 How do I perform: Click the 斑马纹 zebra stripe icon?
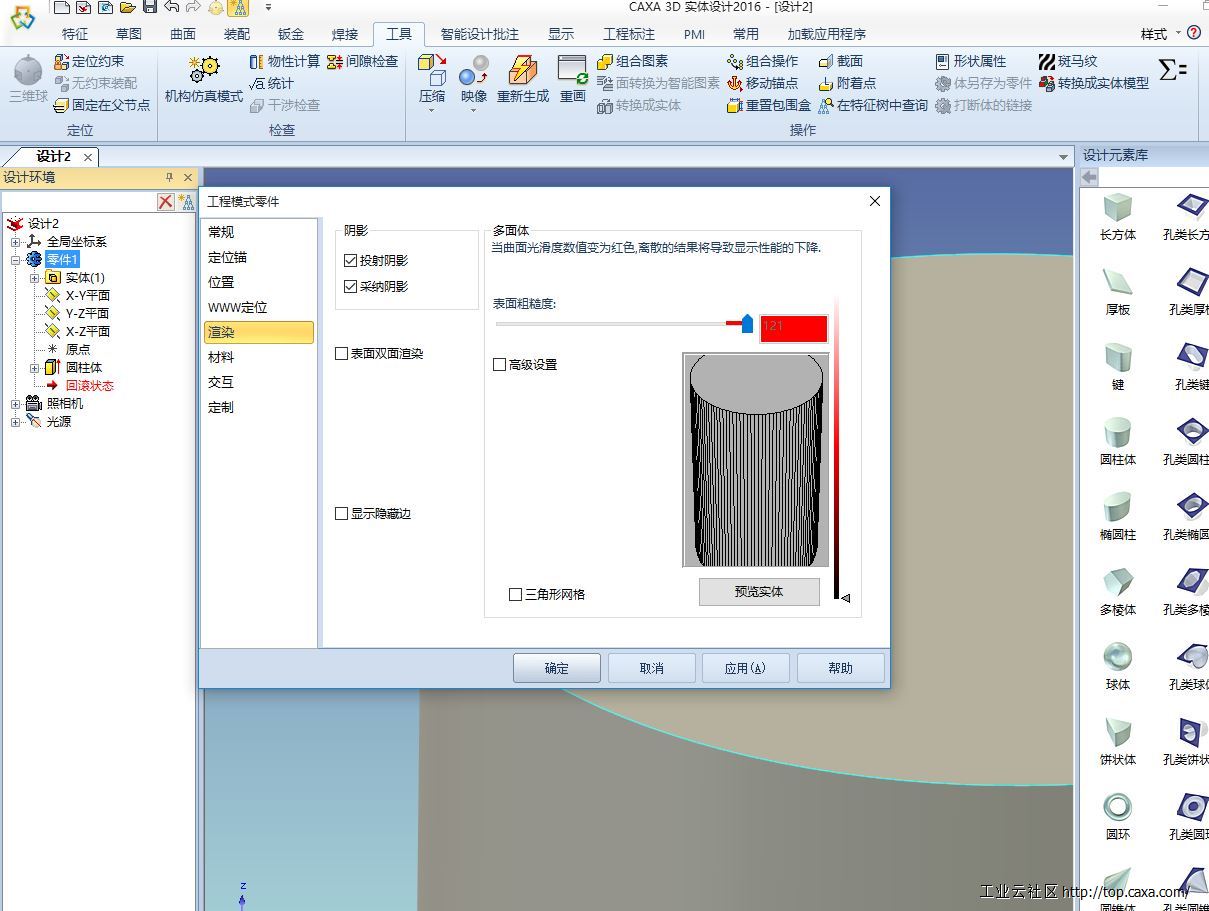click(1047, 61)
